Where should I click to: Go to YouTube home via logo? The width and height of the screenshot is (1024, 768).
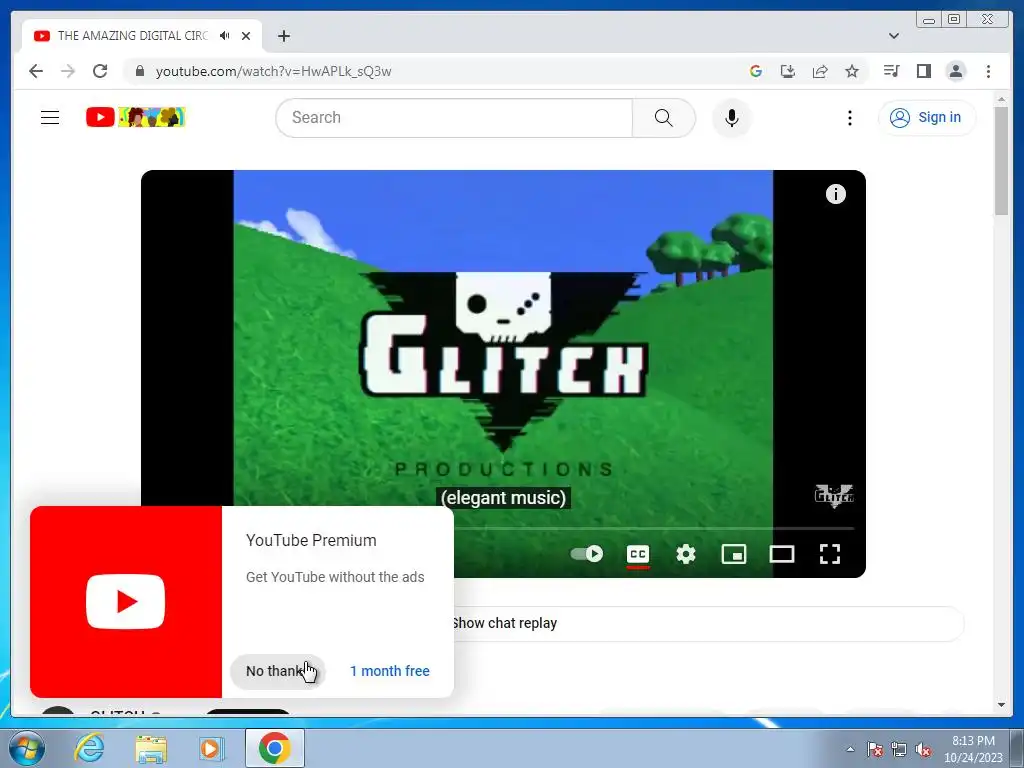[136, 118]
